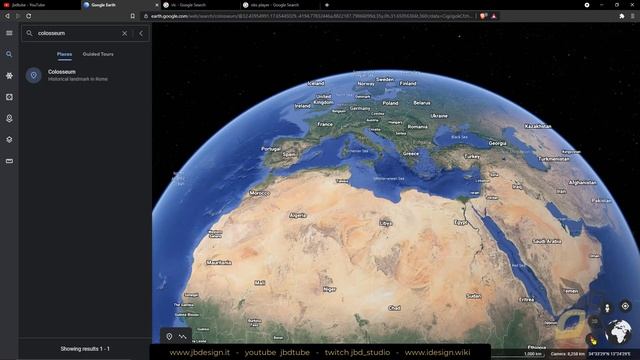
Task: Drop the Pegman for Street View
Action: coord(607,308)
